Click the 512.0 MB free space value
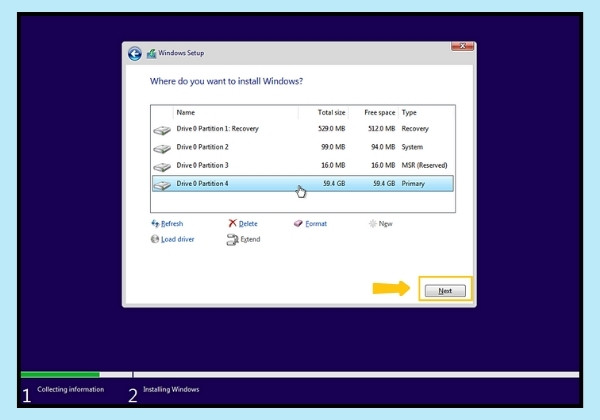600x420 pixels. click(382, 129)
